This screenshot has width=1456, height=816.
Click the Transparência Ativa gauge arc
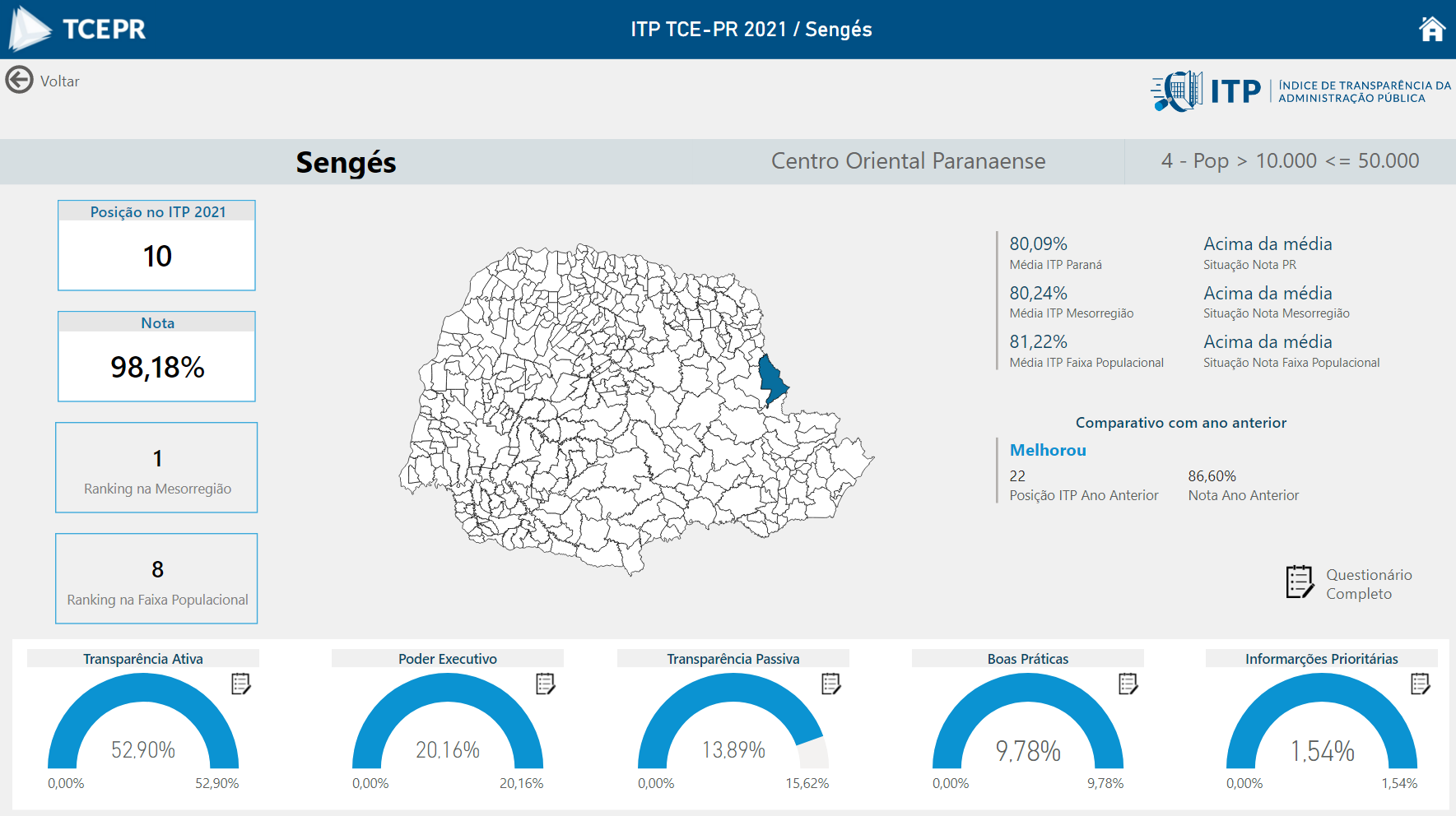143,688
